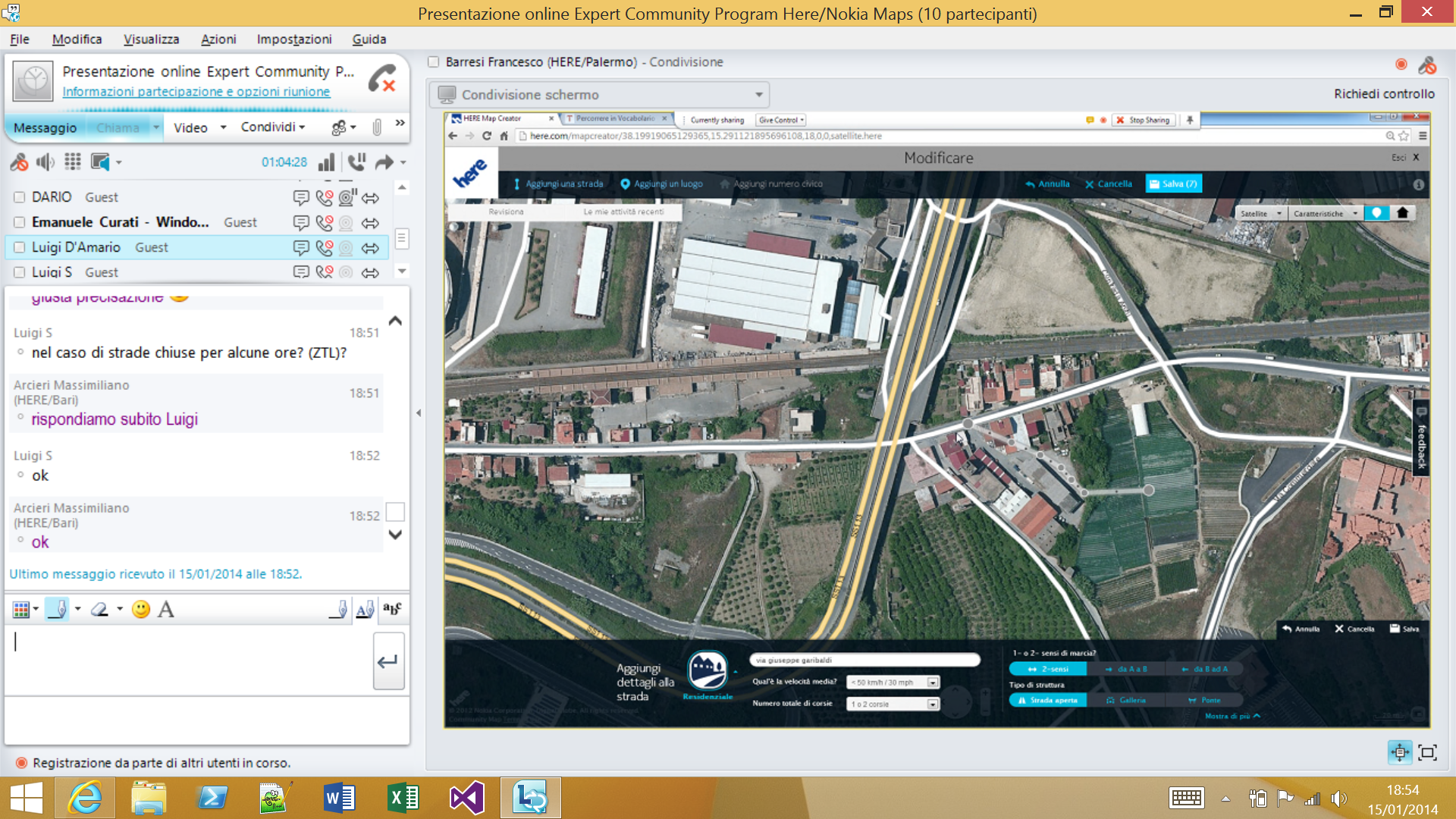Click the ink color grid icon
The height and width of the screenshot is (819, 1456).
coord(21,610)
